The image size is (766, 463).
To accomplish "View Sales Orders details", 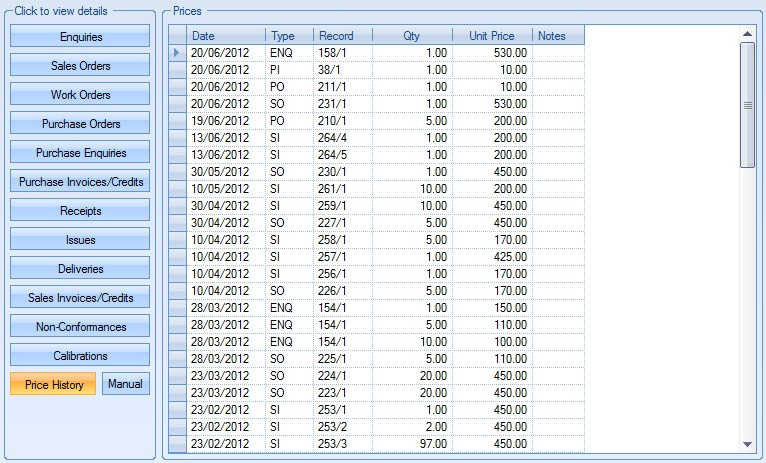I will (80, 66).
